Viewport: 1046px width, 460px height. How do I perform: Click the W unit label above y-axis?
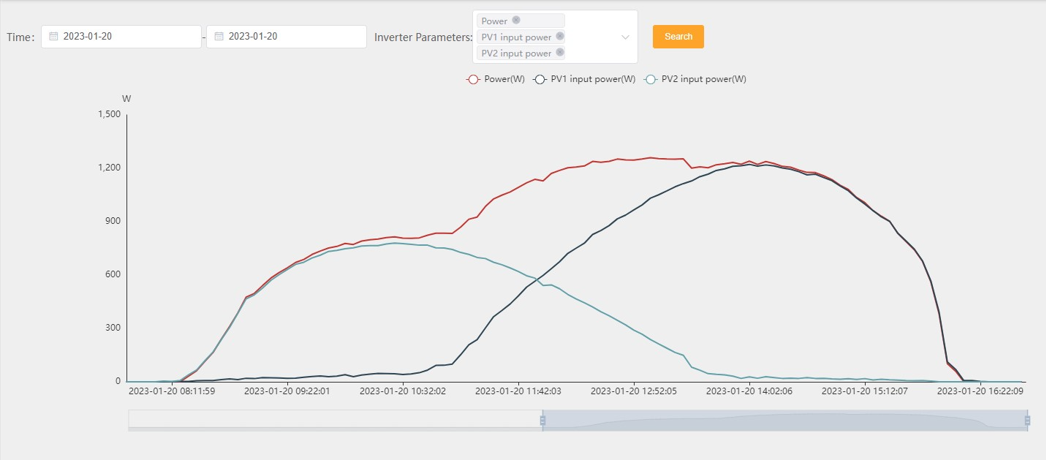click(x=126, y=99)
